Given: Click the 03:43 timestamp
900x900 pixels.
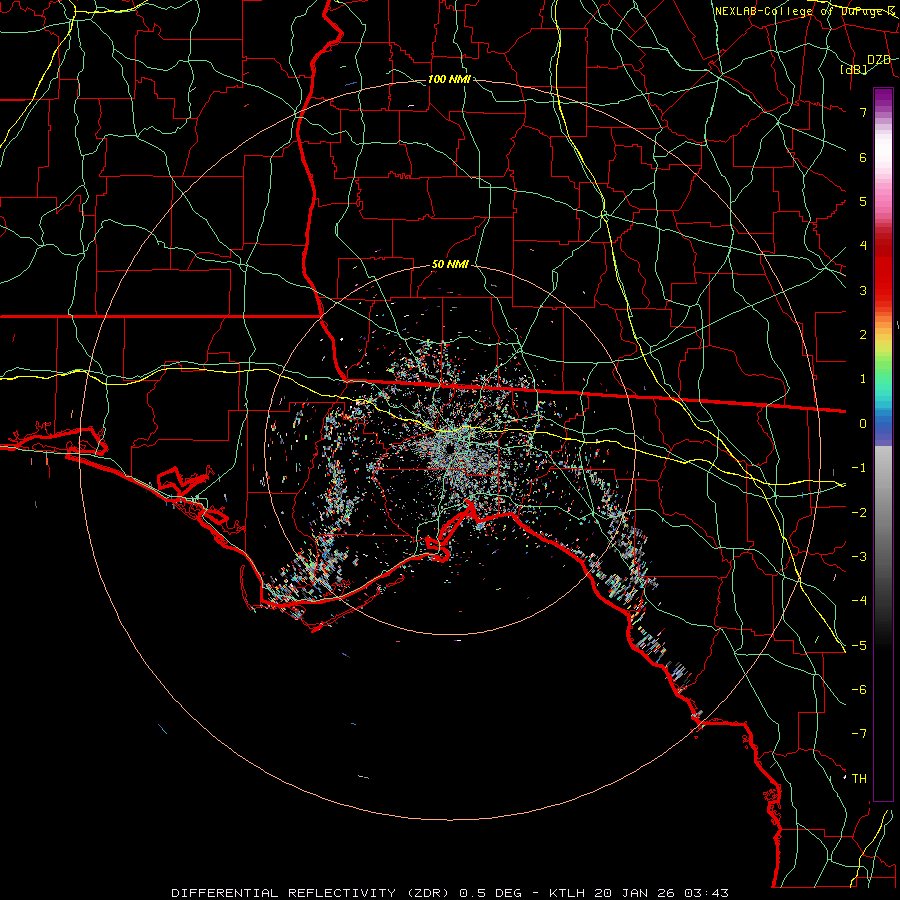Looking at the screenshot, I should coord(706,893).
